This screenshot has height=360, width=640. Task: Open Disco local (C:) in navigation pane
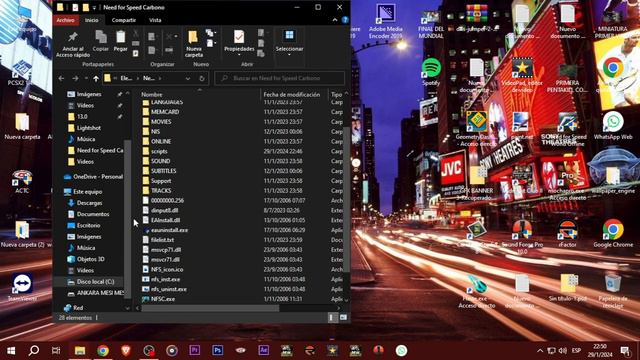click(95, 282)
